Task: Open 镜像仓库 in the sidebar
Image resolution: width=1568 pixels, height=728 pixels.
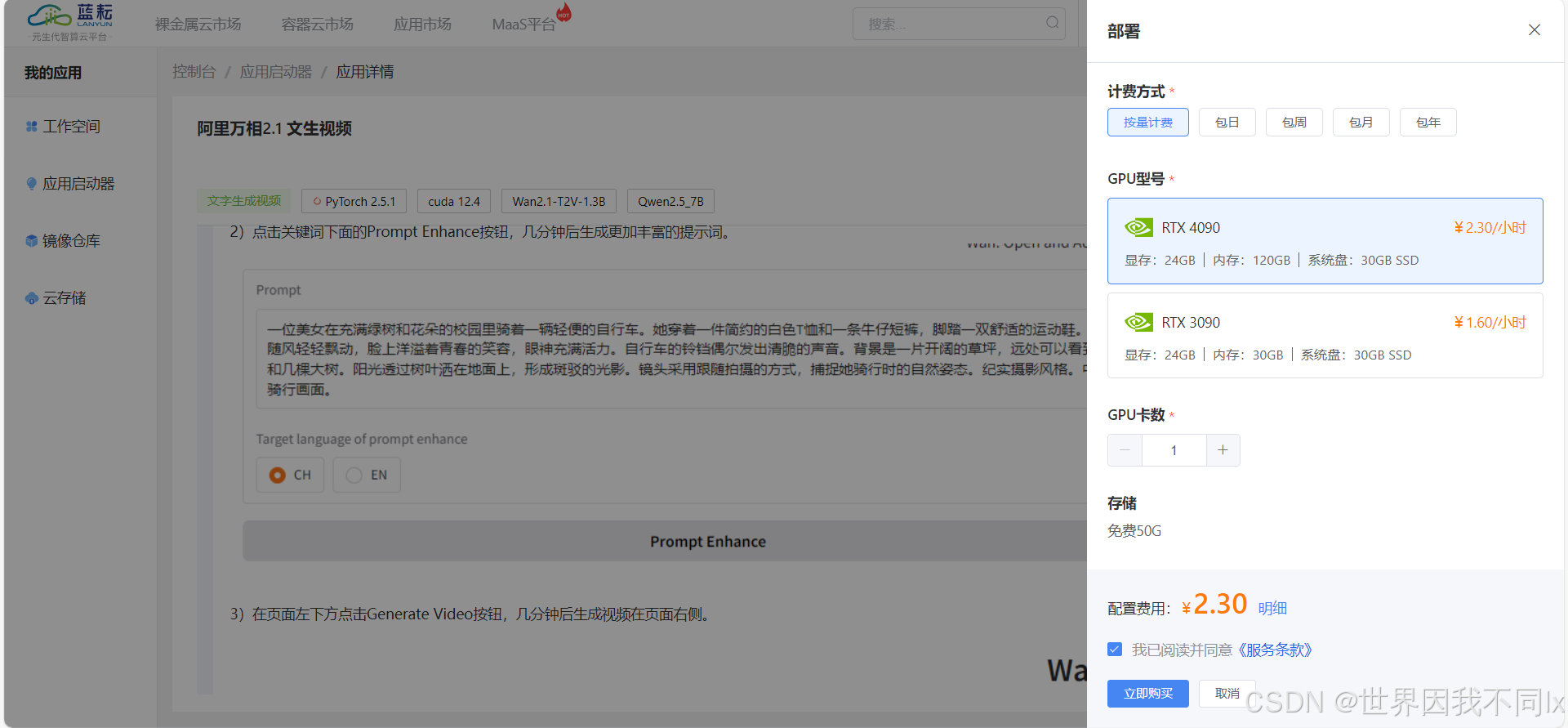Action: 71,241
